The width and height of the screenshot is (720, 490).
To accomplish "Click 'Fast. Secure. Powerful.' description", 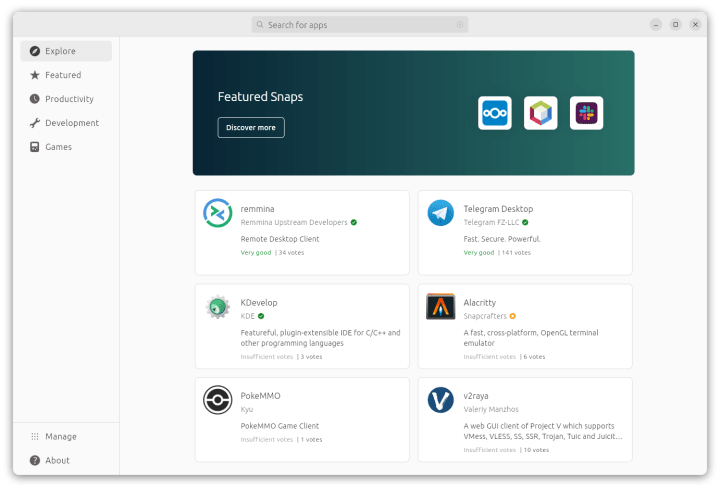I will pyautogui.click(x=502, y=239).
